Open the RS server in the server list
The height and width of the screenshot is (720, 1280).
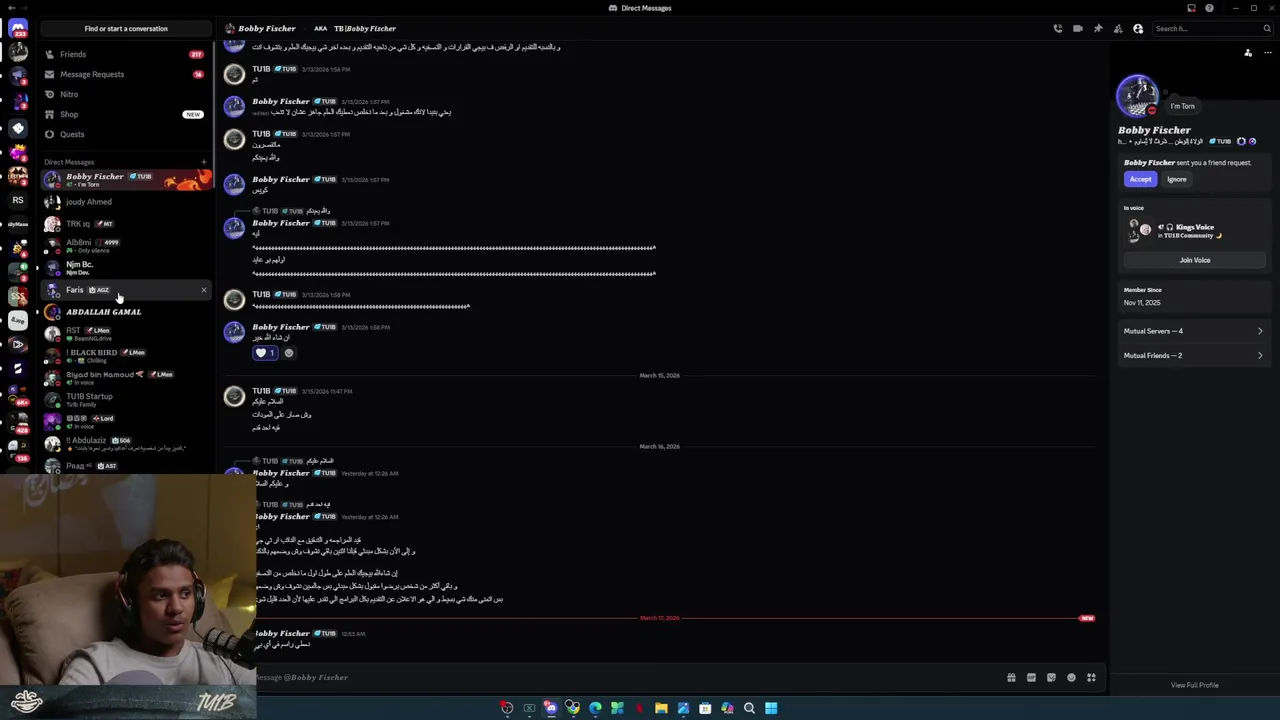tap(18, 200)
